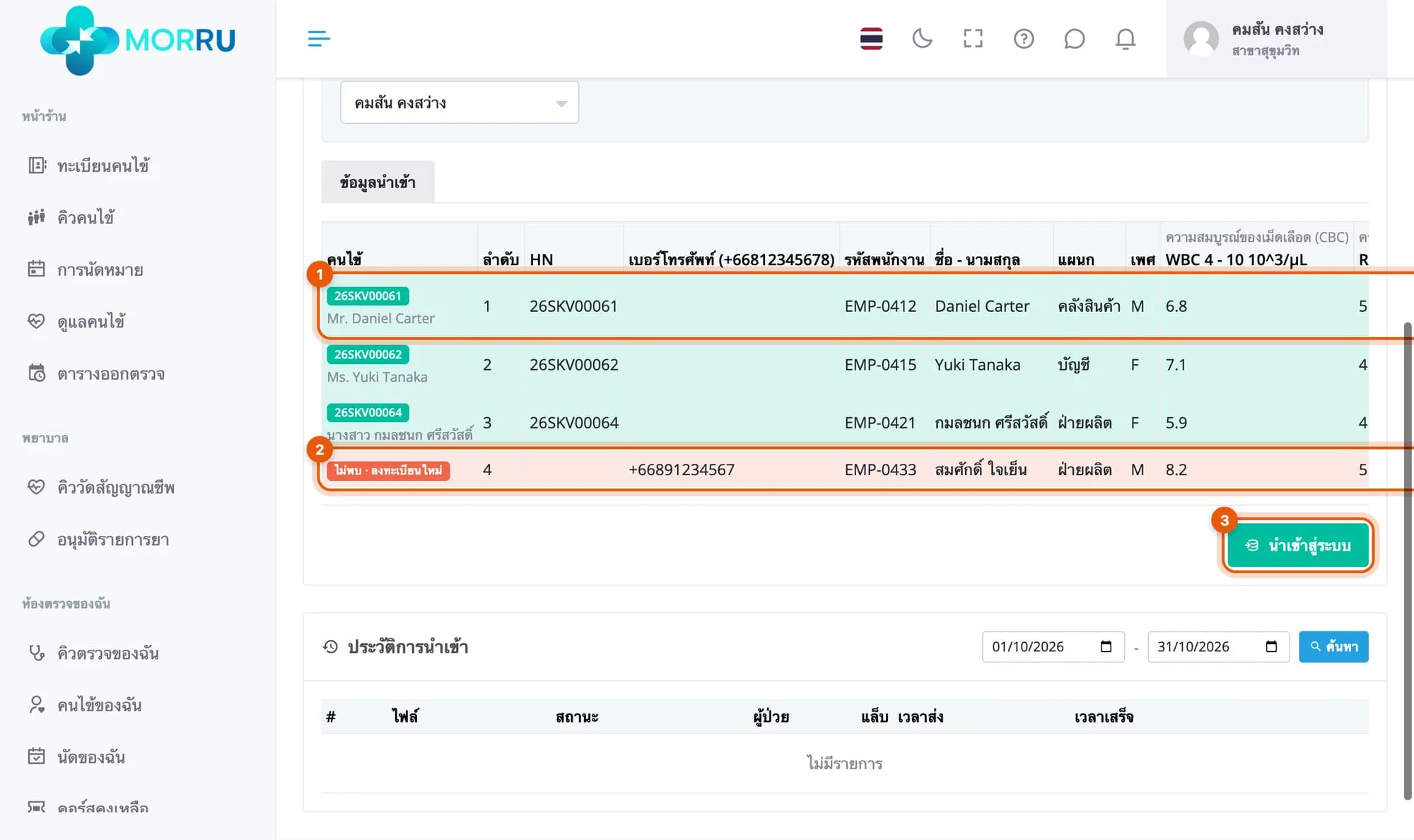Click the vertical page scrollbar
The image size is (1414, 840).
(1407, 561)
